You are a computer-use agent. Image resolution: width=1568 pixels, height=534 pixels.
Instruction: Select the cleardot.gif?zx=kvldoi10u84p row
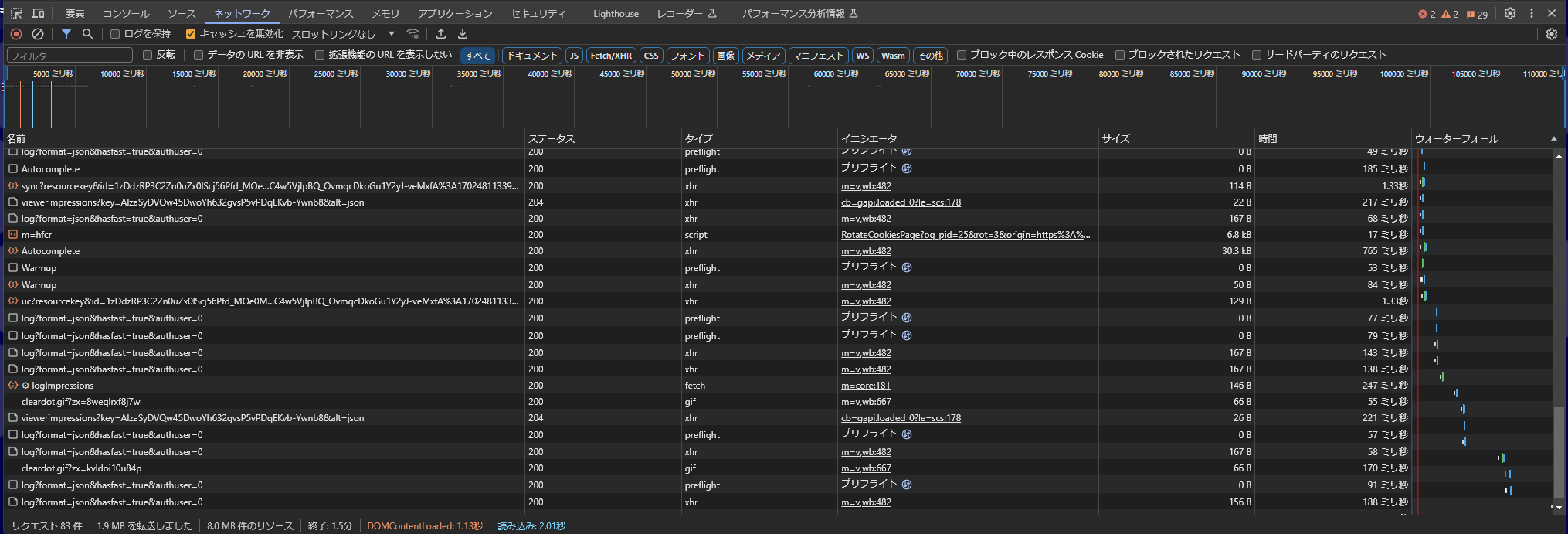(x=777, y=468)
